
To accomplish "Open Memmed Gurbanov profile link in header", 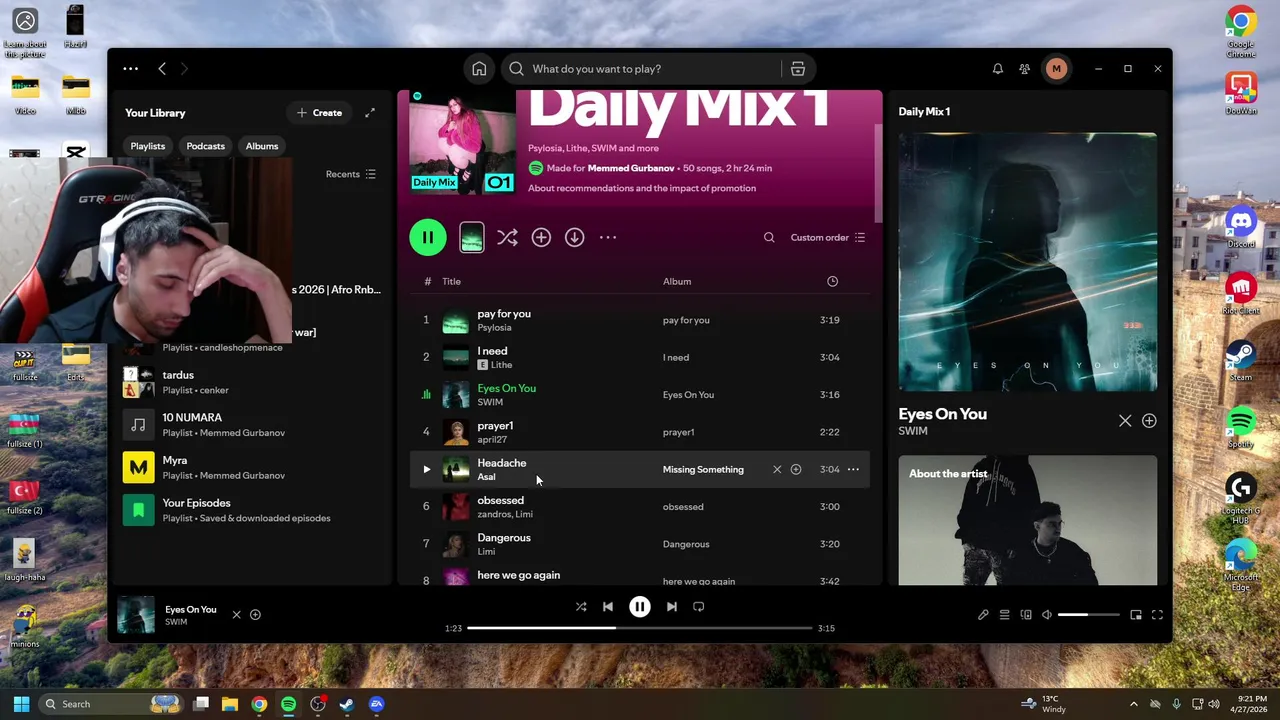I will (632, 168).
